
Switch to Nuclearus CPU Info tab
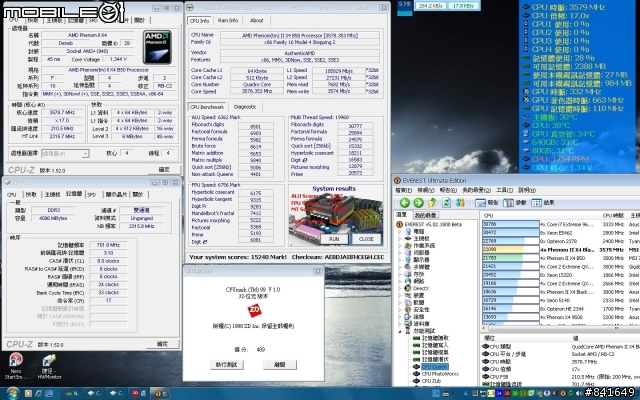coord(200,20)
